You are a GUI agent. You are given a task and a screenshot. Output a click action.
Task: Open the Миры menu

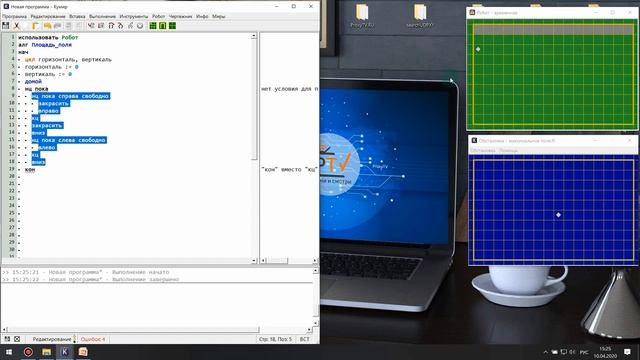pyautogui.click(x=219, y=16)
